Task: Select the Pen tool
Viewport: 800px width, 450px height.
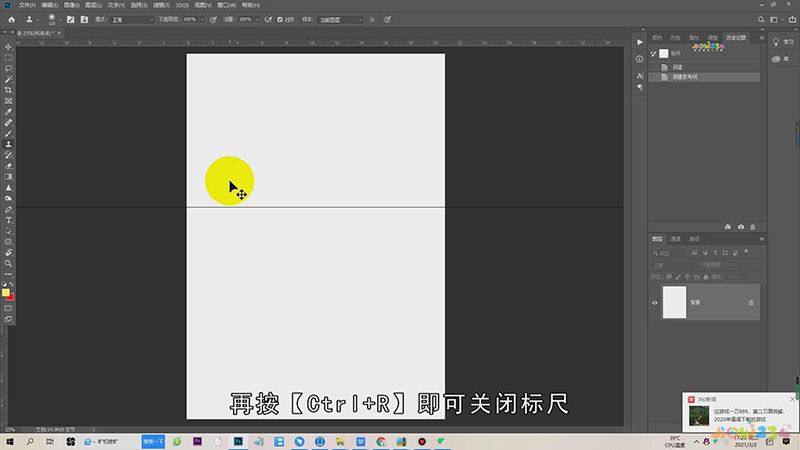Action: pos(8,209)
